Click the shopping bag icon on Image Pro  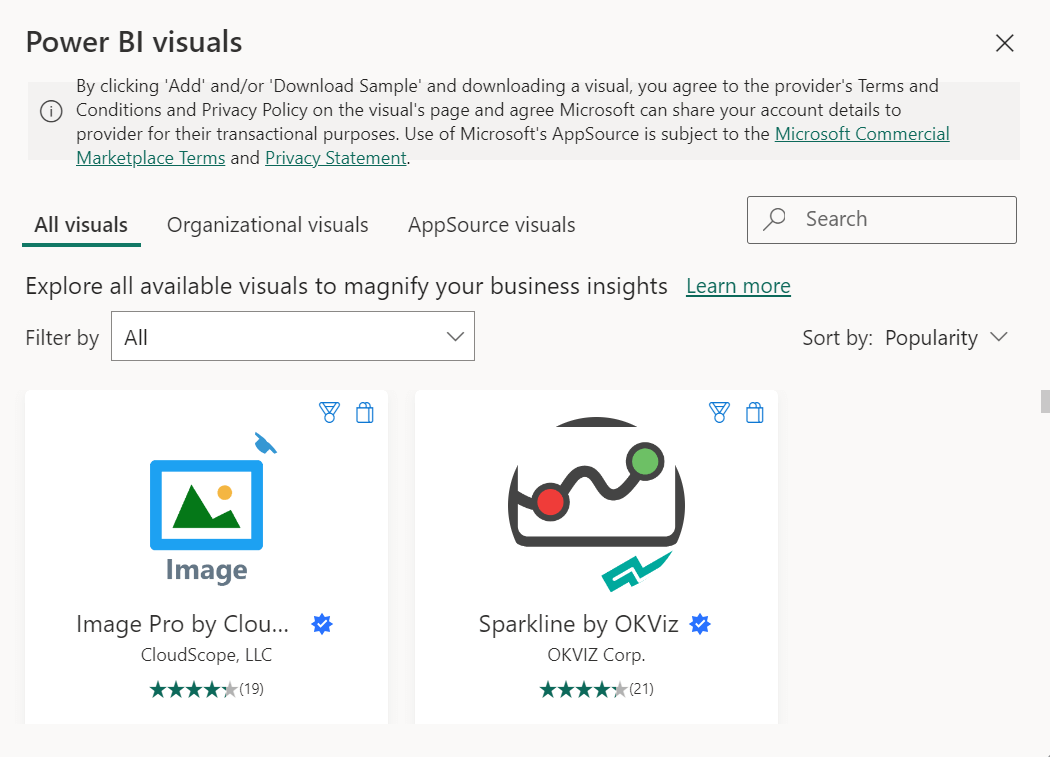[365, 412]
